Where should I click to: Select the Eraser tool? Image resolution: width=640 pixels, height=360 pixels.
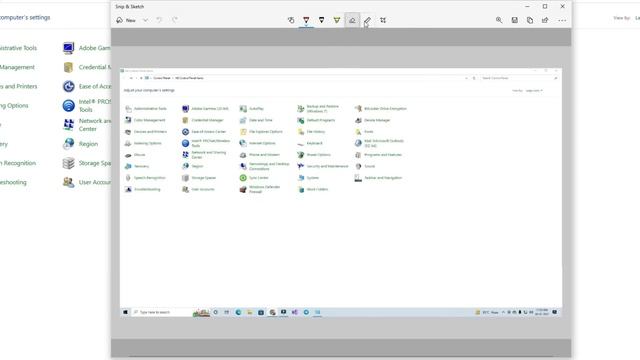coord(352,20)
